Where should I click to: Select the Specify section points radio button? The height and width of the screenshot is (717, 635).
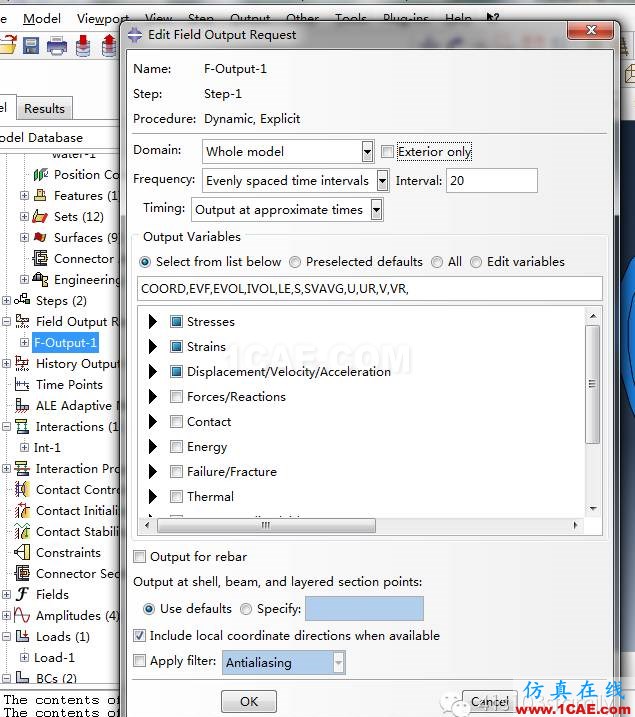246,609
